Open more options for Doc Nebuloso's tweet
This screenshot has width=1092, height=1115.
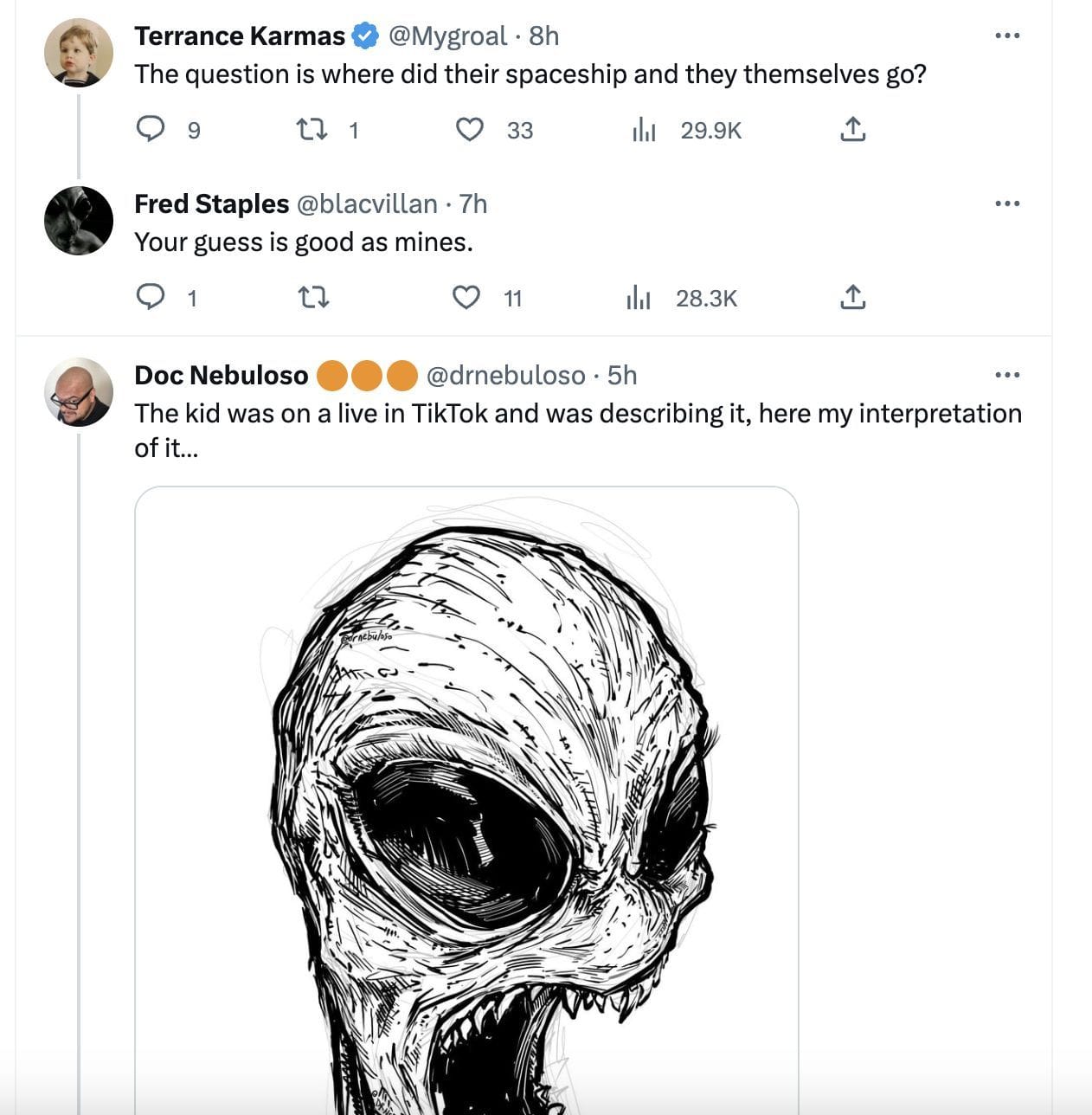pos(1007,375)
